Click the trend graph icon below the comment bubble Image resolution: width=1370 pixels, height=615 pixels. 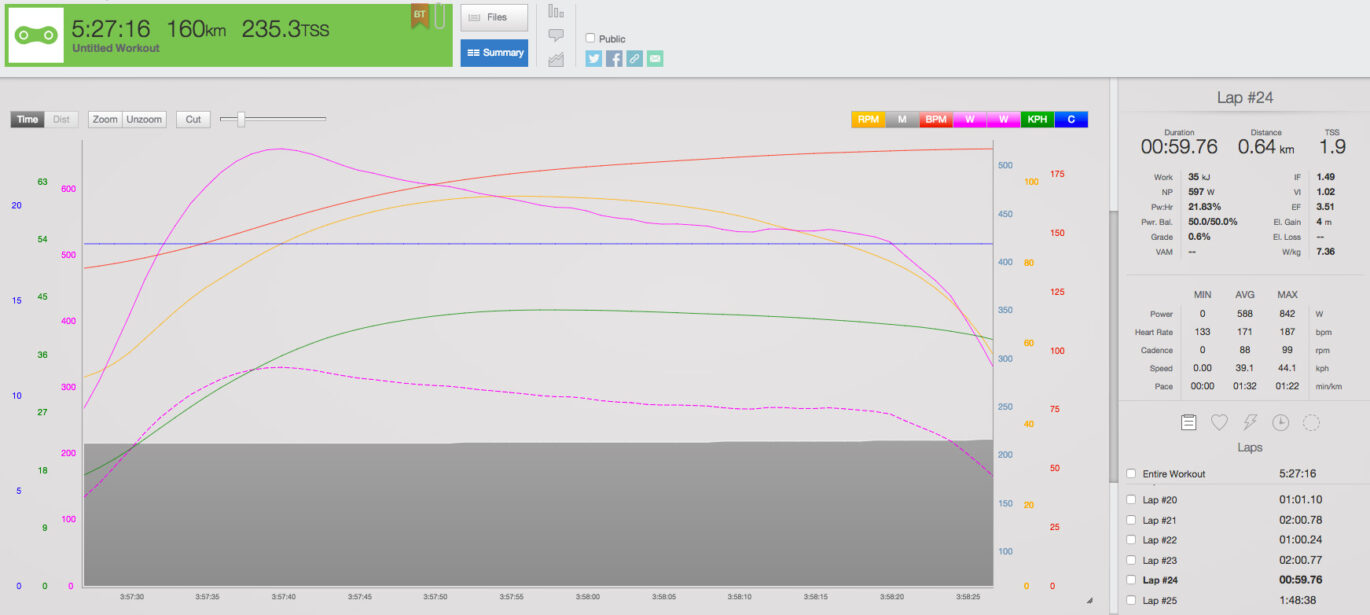(554, 58)
